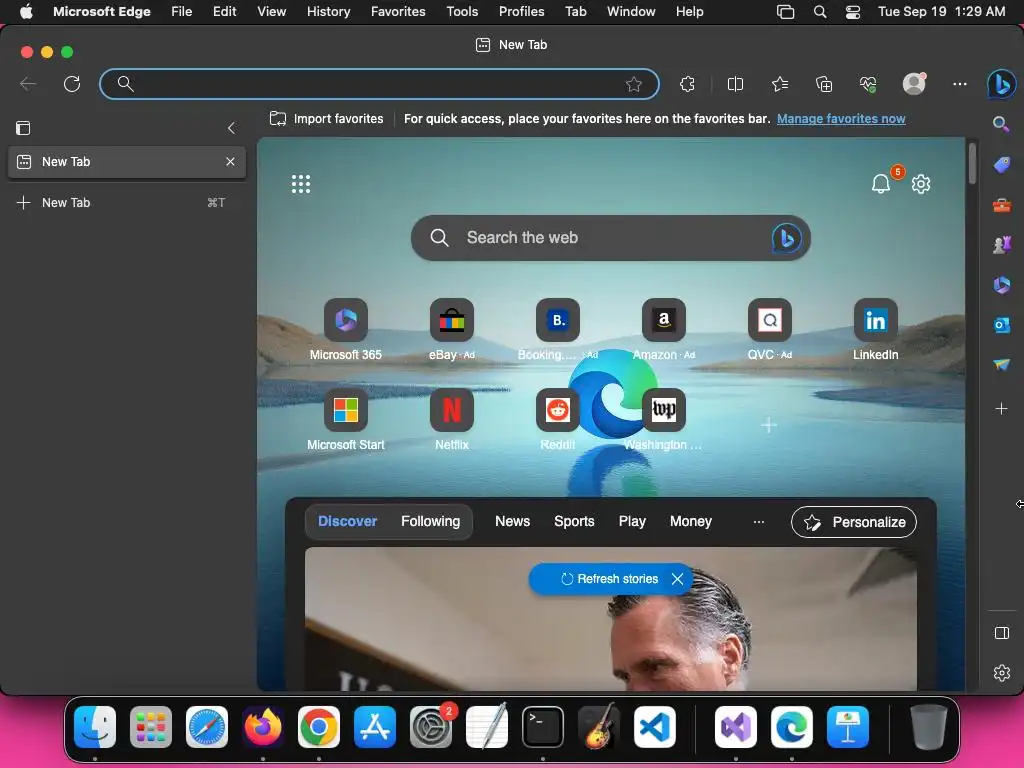The width and height of the screenshot is (1024, 768).
Task: Open the apps grid launcher
Action: coord(301,184)
